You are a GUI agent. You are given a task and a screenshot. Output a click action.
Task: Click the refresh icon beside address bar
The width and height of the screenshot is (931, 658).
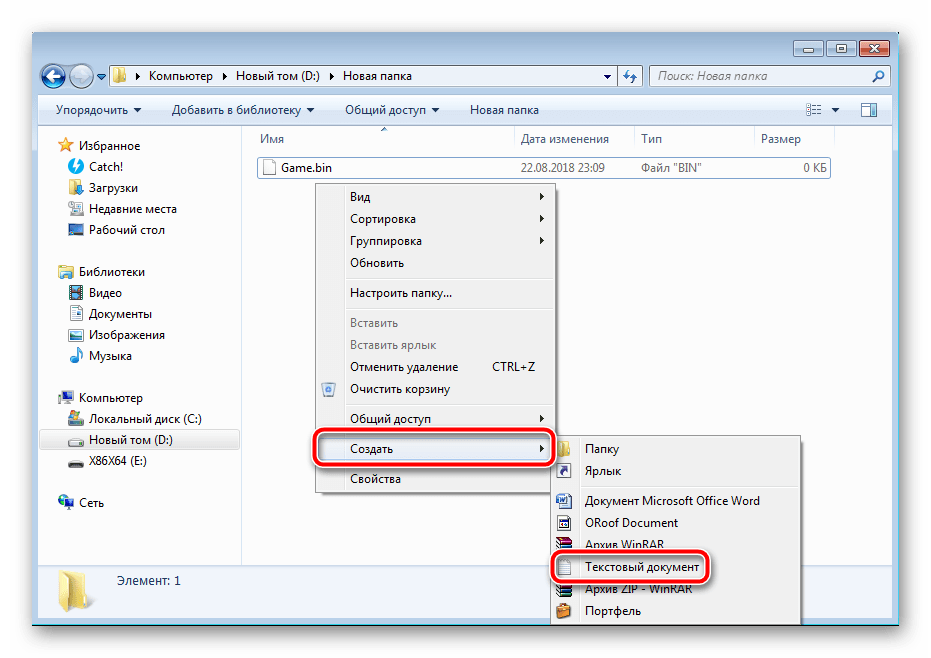(x=630, y=76)
